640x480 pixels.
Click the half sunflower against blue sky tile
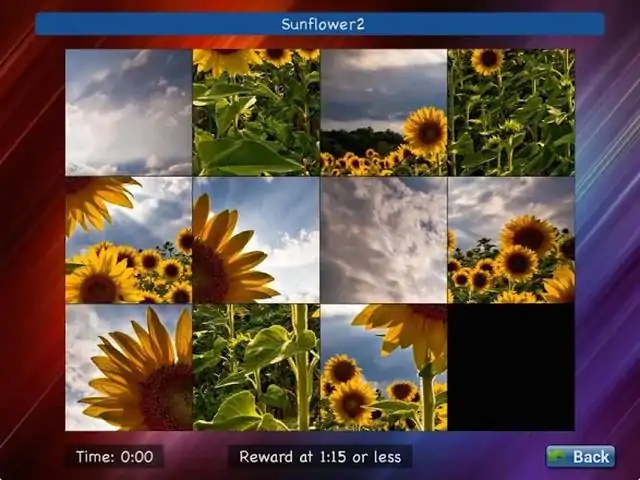[x=256, y=240]
